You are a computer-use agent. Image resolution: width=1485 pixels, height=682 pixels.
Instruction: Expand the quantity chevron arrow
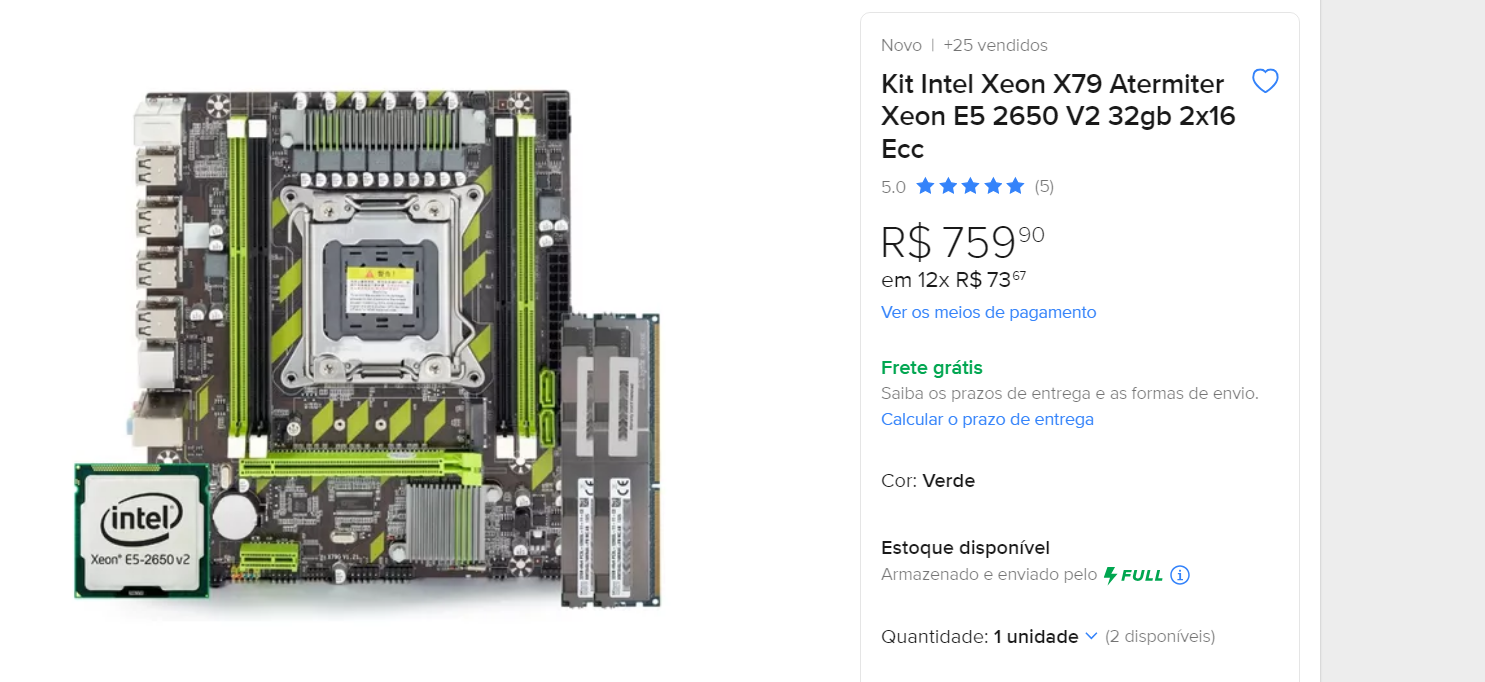(1091, 636)
